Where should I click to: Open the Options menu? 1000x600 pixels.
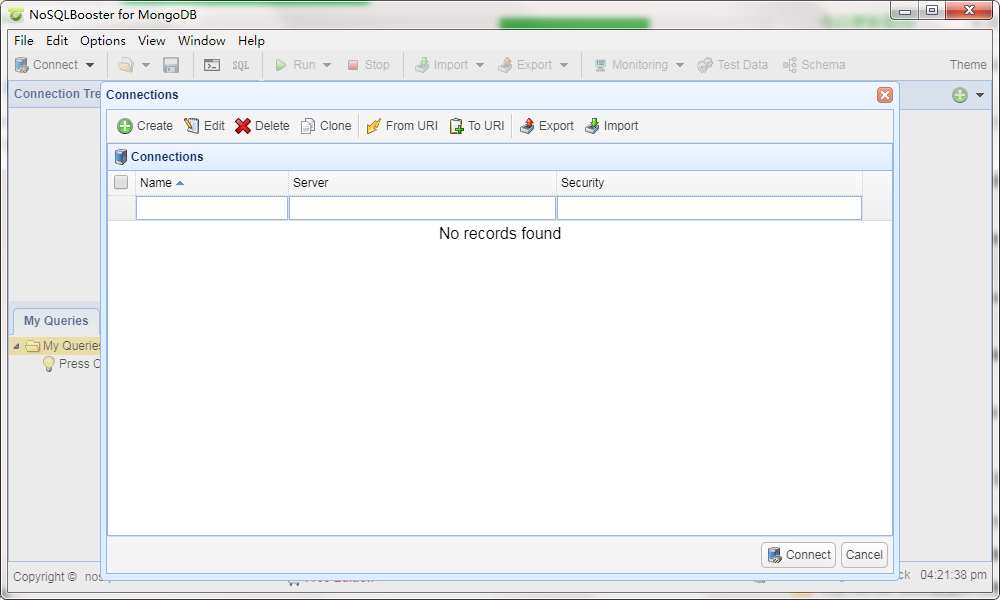coord(103,40)
